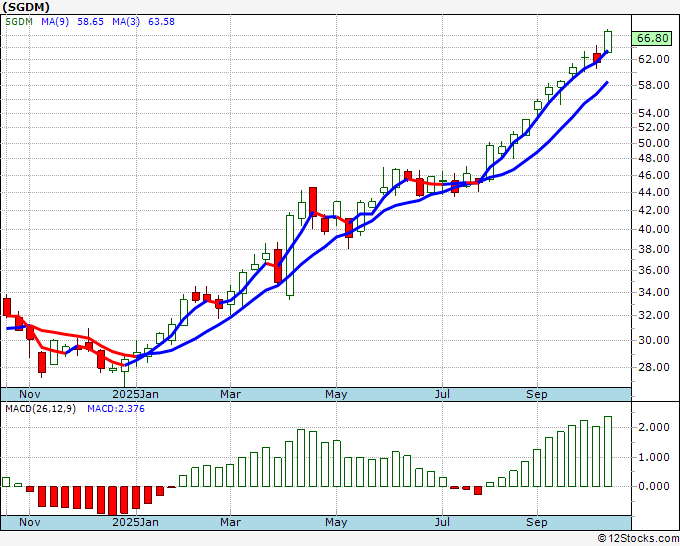Click the 38.00 price axis label
Screen dimensions: 680x546
(x=654, y=249)
